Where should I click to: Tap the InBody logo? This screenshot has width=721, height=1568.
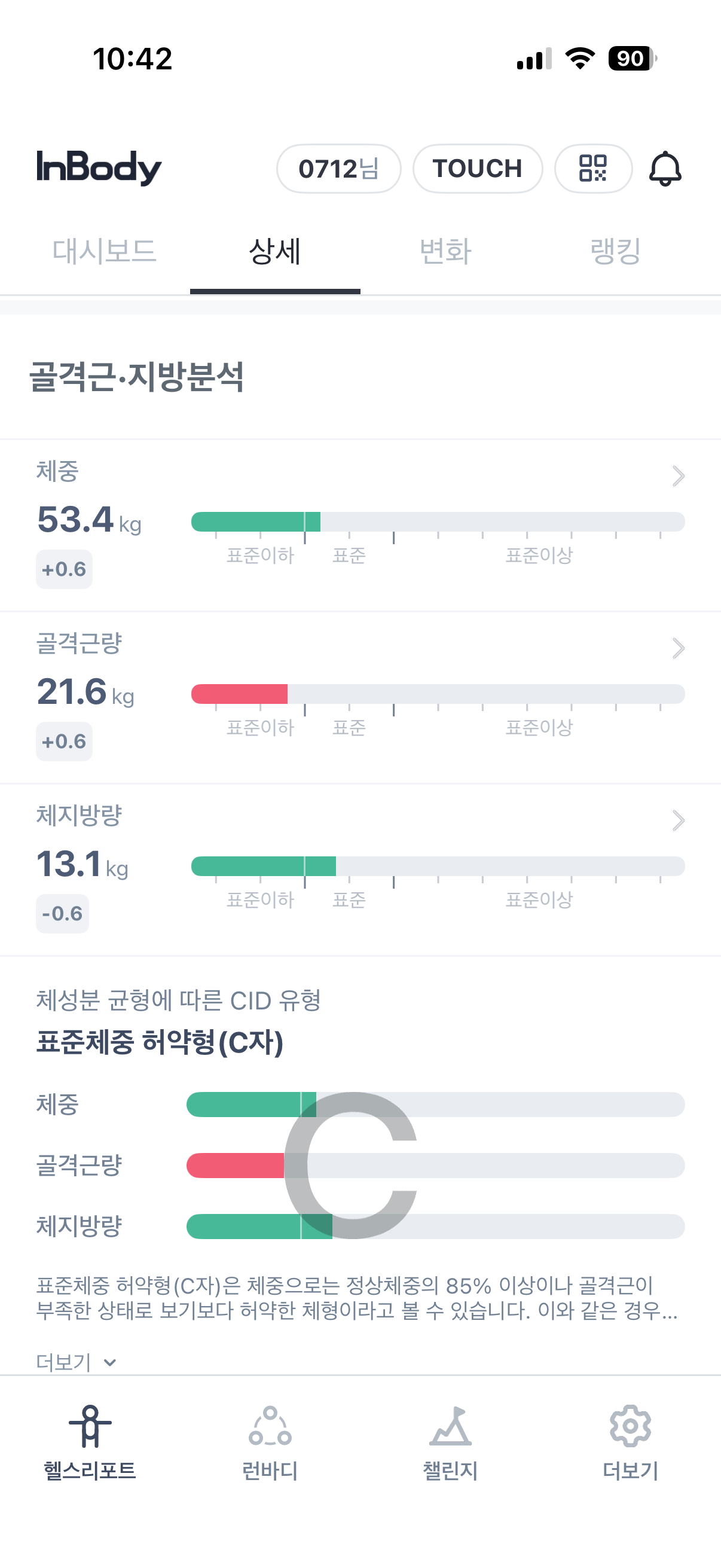click(x=99, y=167)
